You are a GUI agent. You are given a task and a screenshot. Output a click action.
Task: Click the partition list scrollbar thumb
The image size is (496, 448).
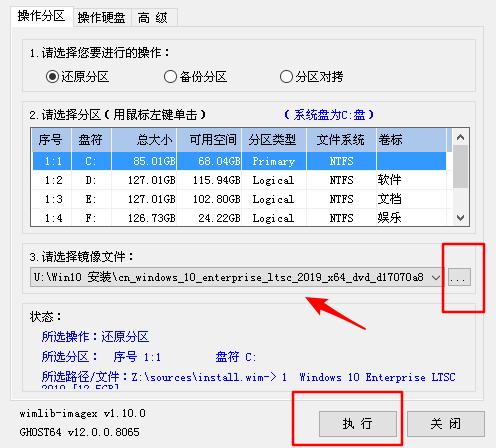click(x=460, y=167)
